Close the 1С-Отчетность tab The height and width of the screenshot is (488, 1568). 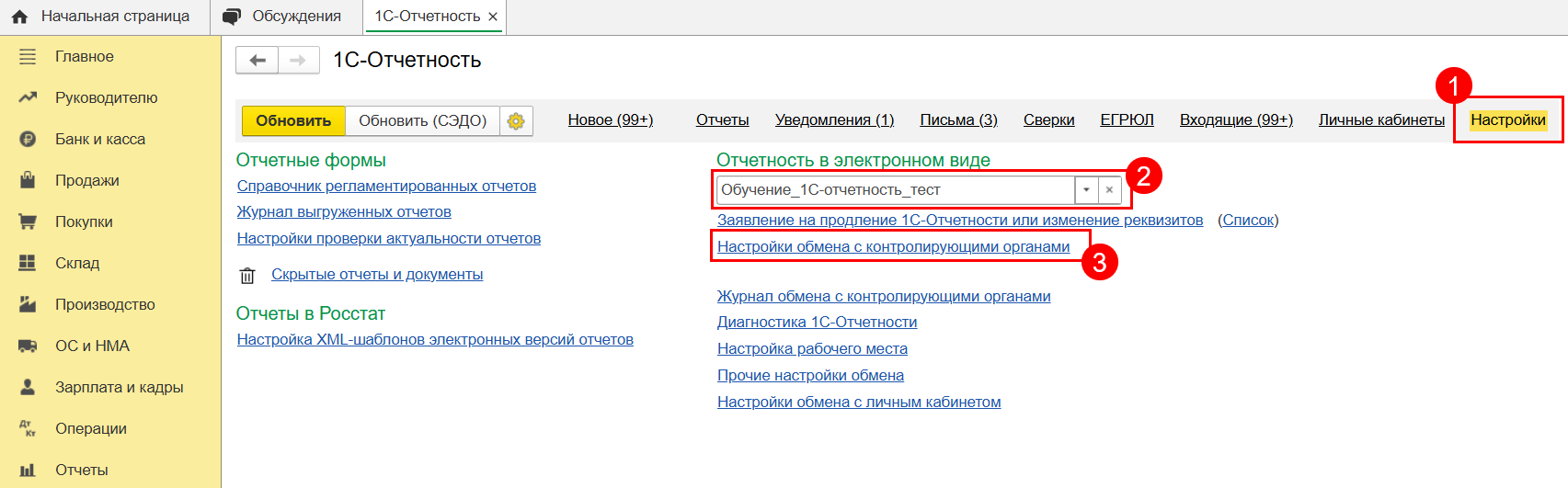point(493,17)
